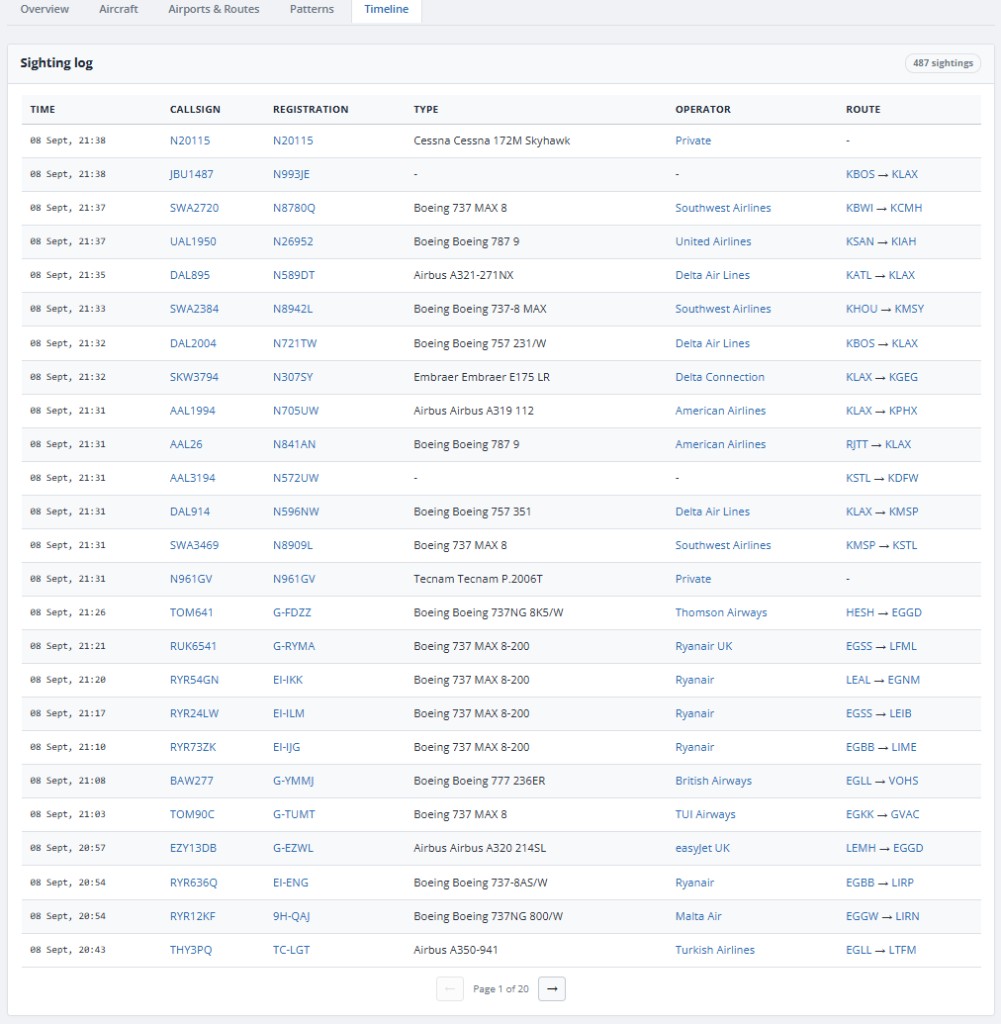This screenshot has width=1001, height=1024.
Task: Open callsign RYR54GN
Action: tap(194, 680)
